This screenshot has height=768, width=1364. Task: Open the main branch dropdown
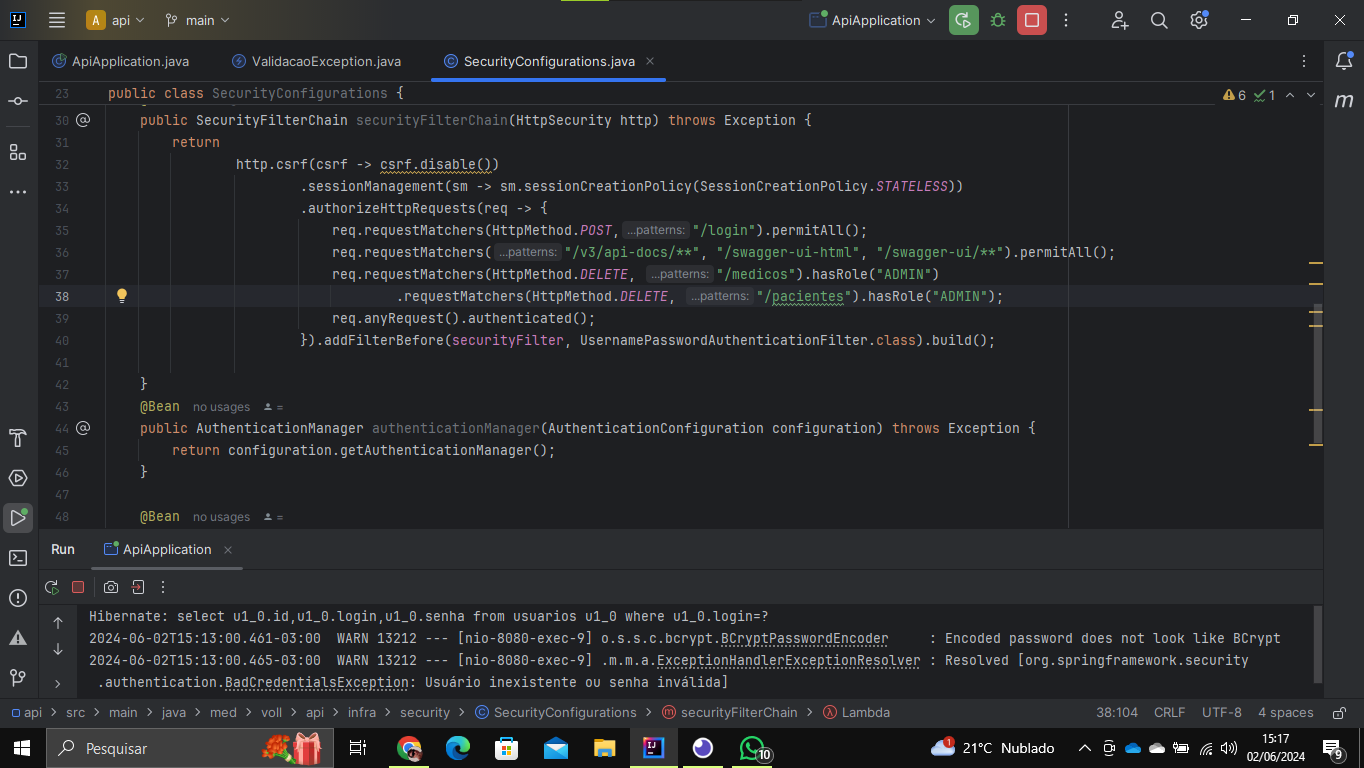point(197,20)
